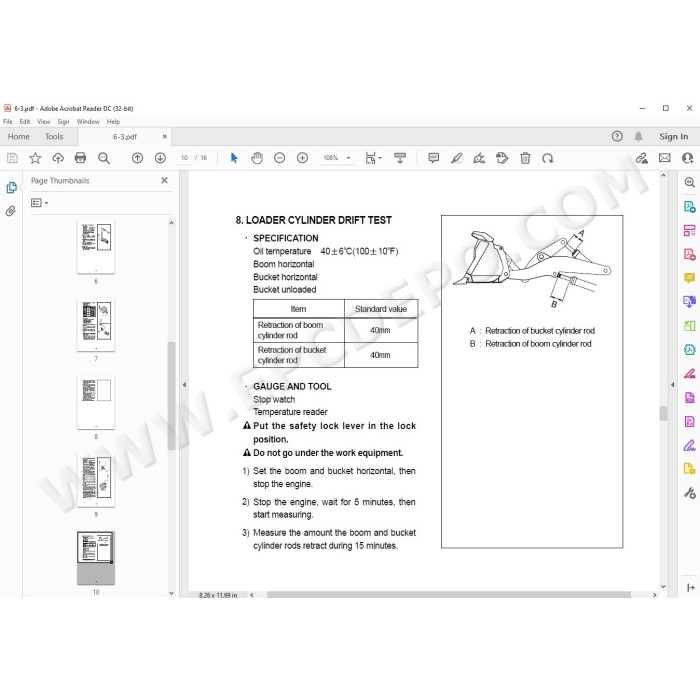Select the 6-3.pdf document tab
The width and height of the screenshot is (700, 700).
coord(125,137)
